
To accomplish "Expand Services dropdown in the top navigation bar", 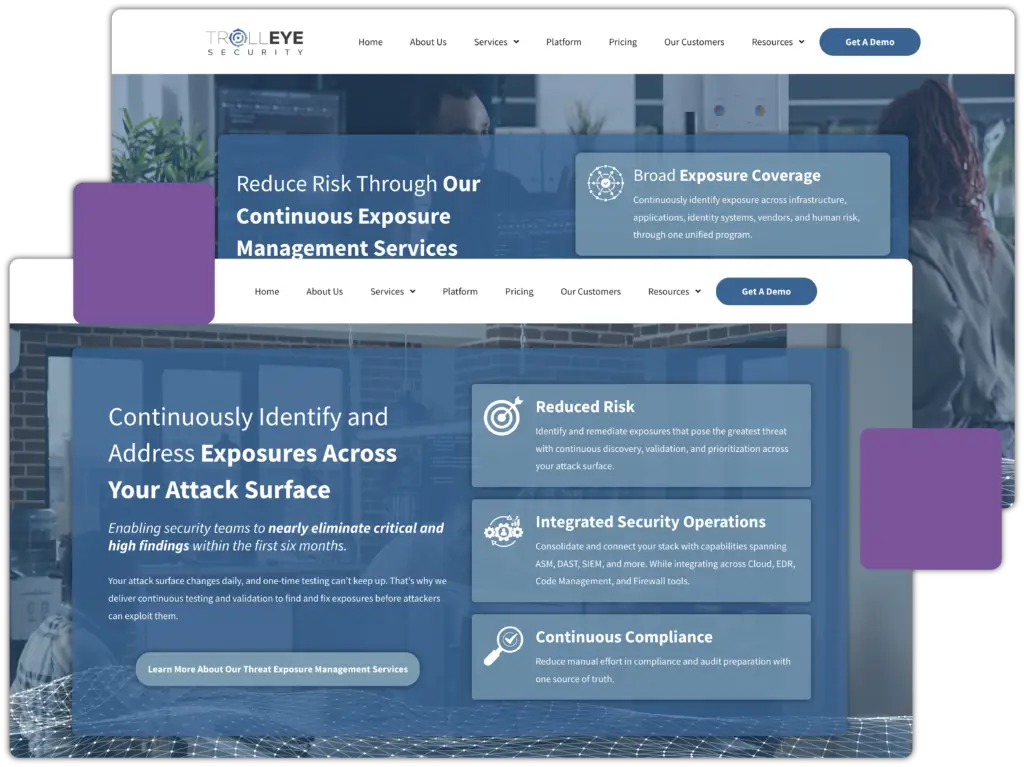I will (x=496, y=42).
